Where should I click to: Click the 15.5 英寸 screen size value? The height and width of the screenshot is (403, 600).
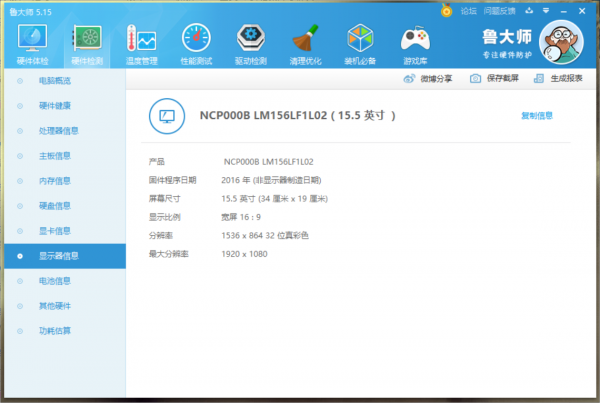[274, 199]
